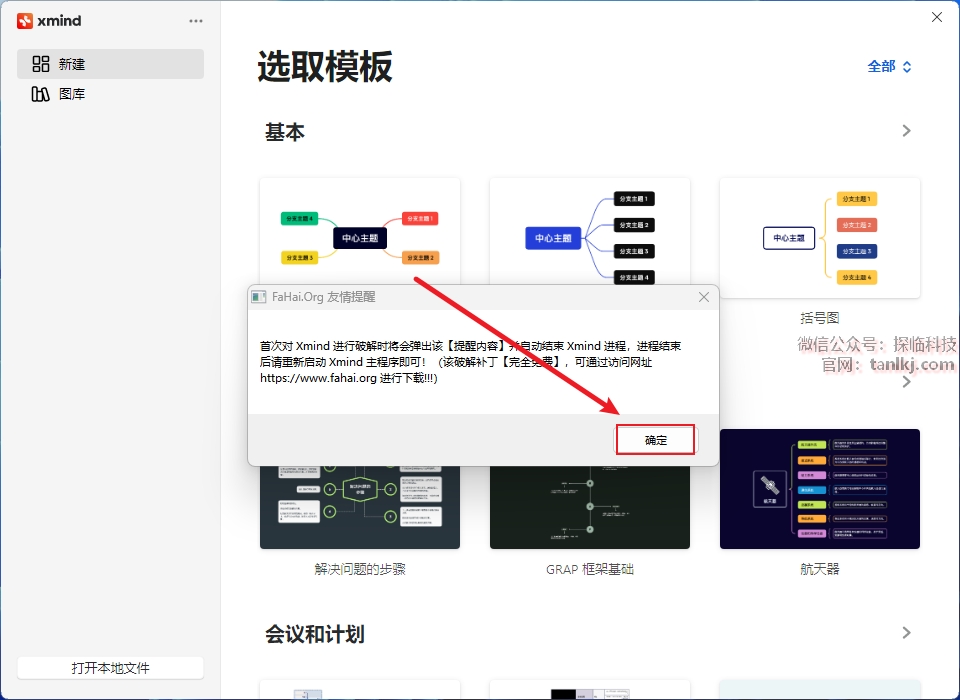Click the 打开本地文件 button
960x700 pixels.
tap(110, 668)
